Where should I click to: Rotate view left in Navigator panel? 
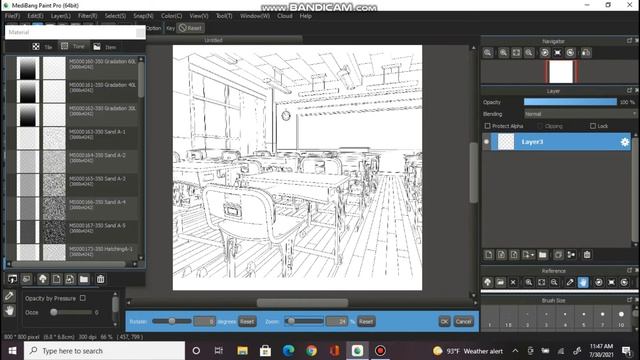pos(544,53)
